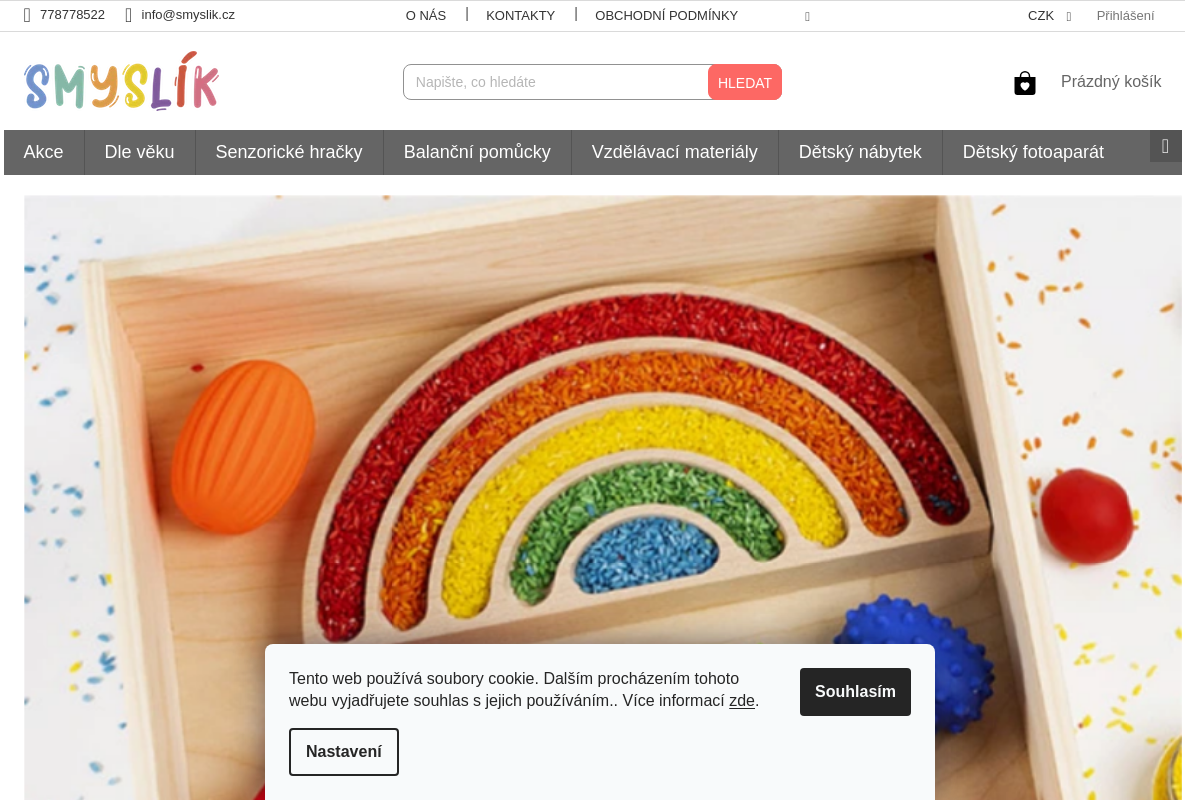Accept cookies with Souhlasím button

point(855,692)
